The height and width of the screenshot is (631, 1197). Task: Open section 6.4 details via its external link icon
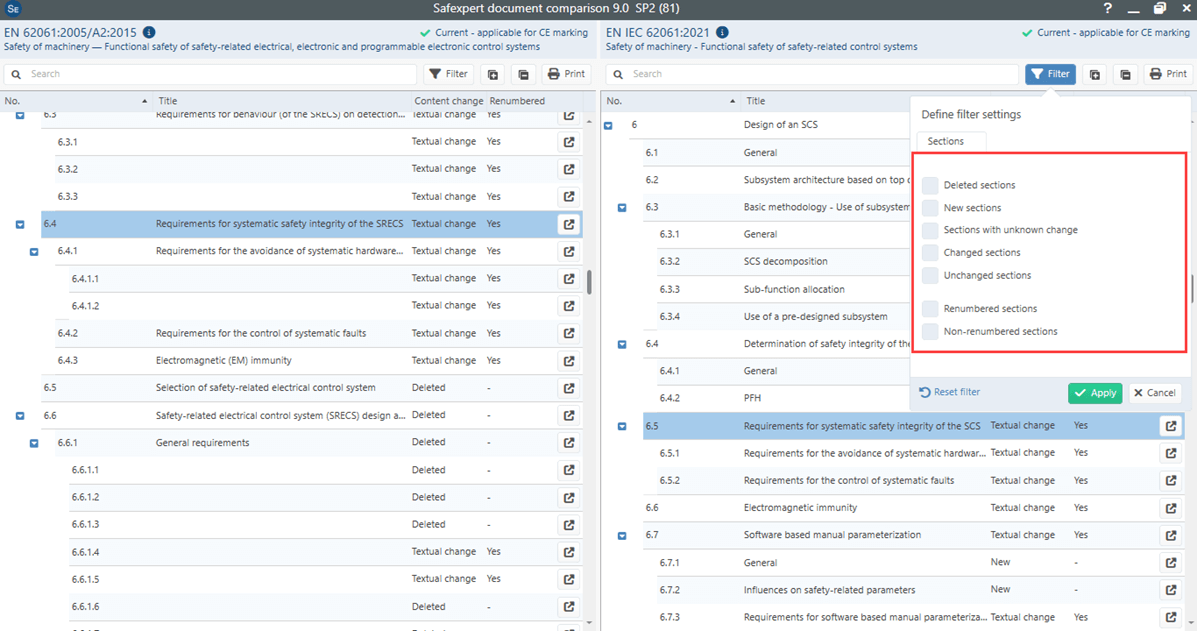568,223
